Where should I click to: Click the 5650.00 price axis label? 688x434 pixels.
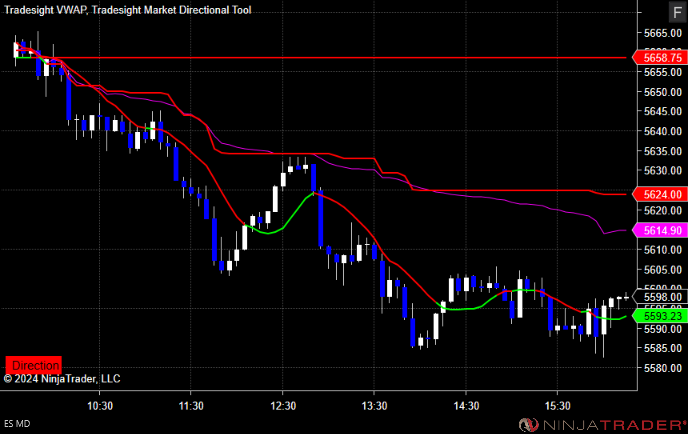[x=663, y=92]
